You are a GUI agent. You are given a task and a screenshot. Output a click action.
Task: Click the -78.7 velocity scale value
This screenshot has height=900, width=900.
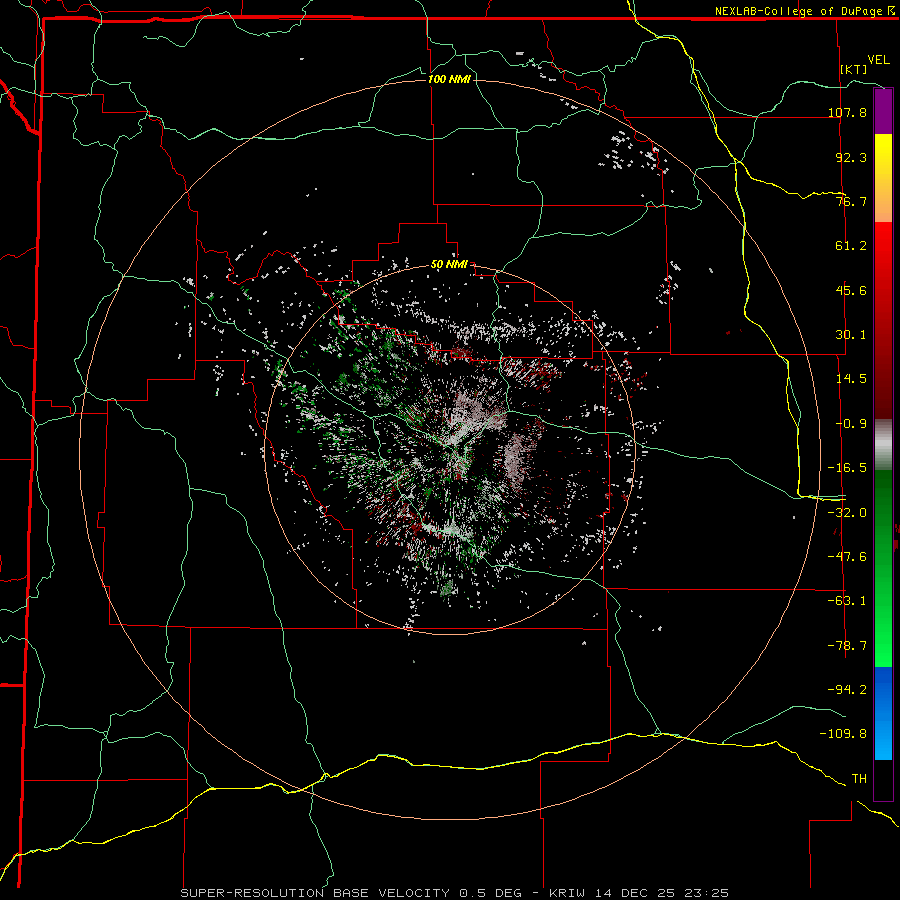[847, 646]
